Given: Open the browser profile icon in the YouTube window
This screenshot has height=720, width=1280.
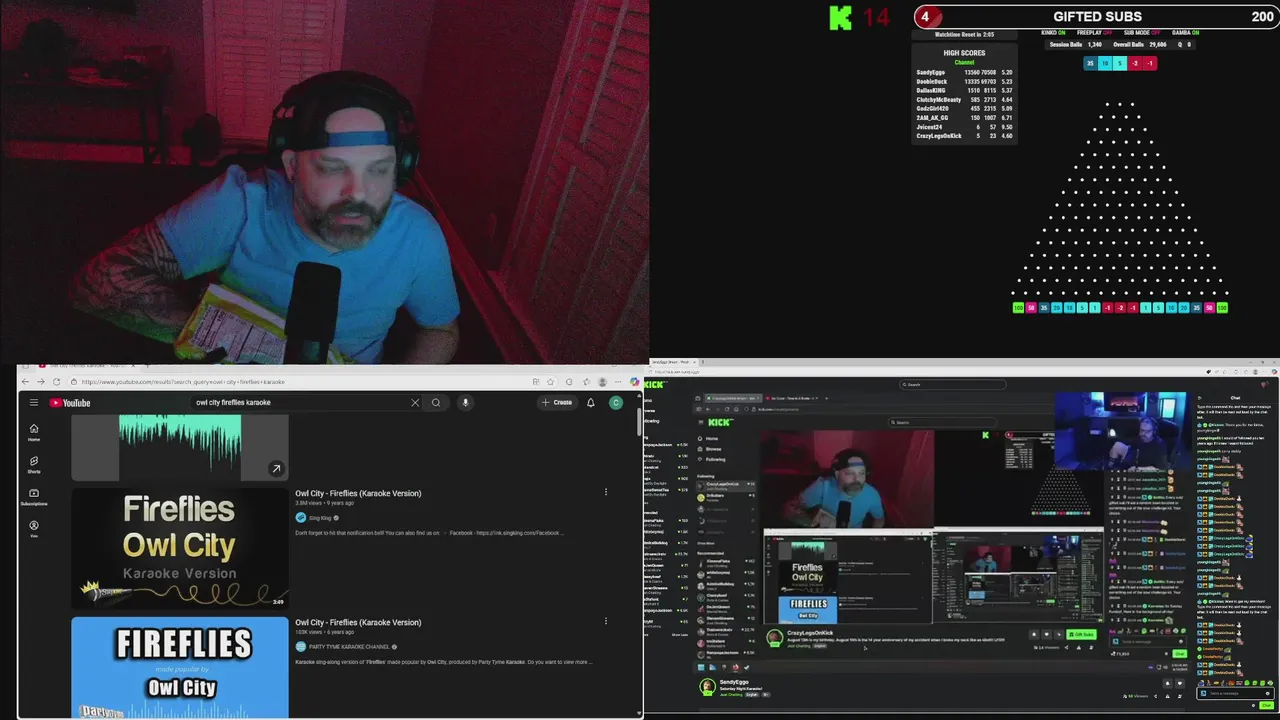Looking at the screenshot, I should pos(602,382).
